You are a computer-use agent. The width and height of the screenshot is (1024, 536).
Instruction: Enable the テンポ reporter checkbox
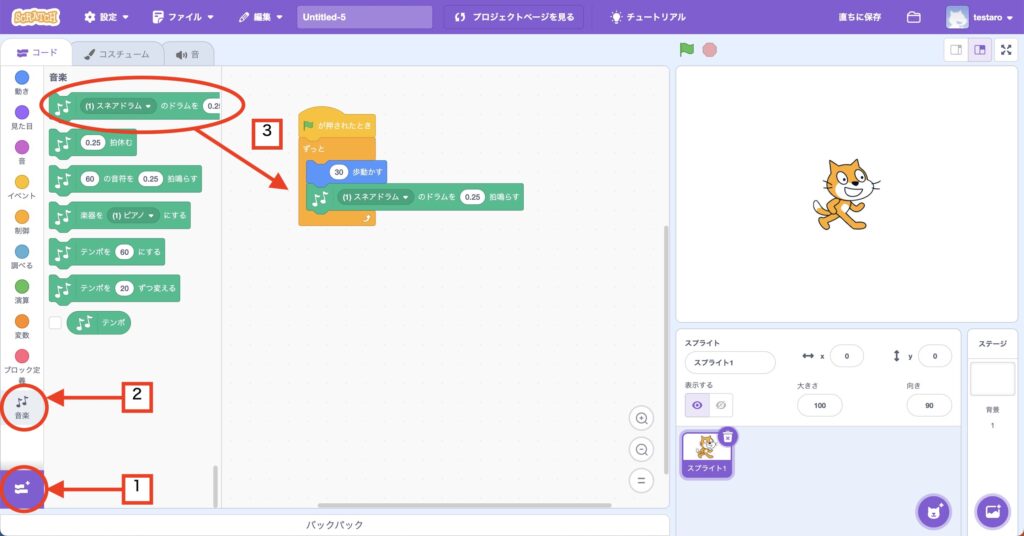[56, 323]
